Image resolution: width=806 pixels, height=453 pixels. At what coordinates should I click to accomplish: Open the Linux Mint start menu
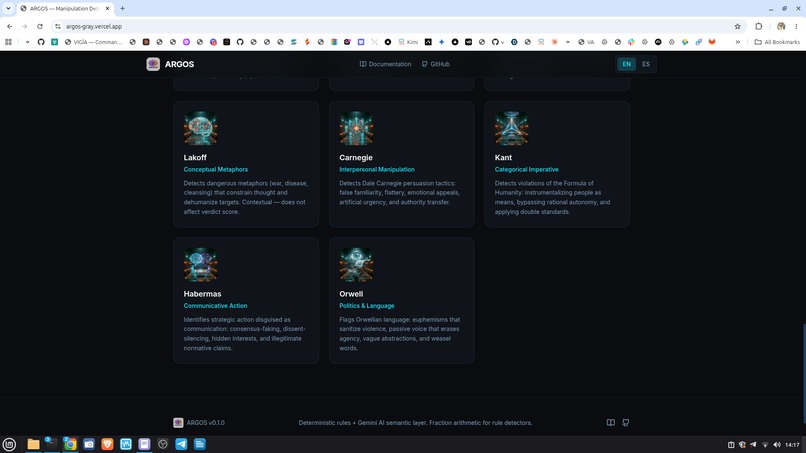click(9, 444)
